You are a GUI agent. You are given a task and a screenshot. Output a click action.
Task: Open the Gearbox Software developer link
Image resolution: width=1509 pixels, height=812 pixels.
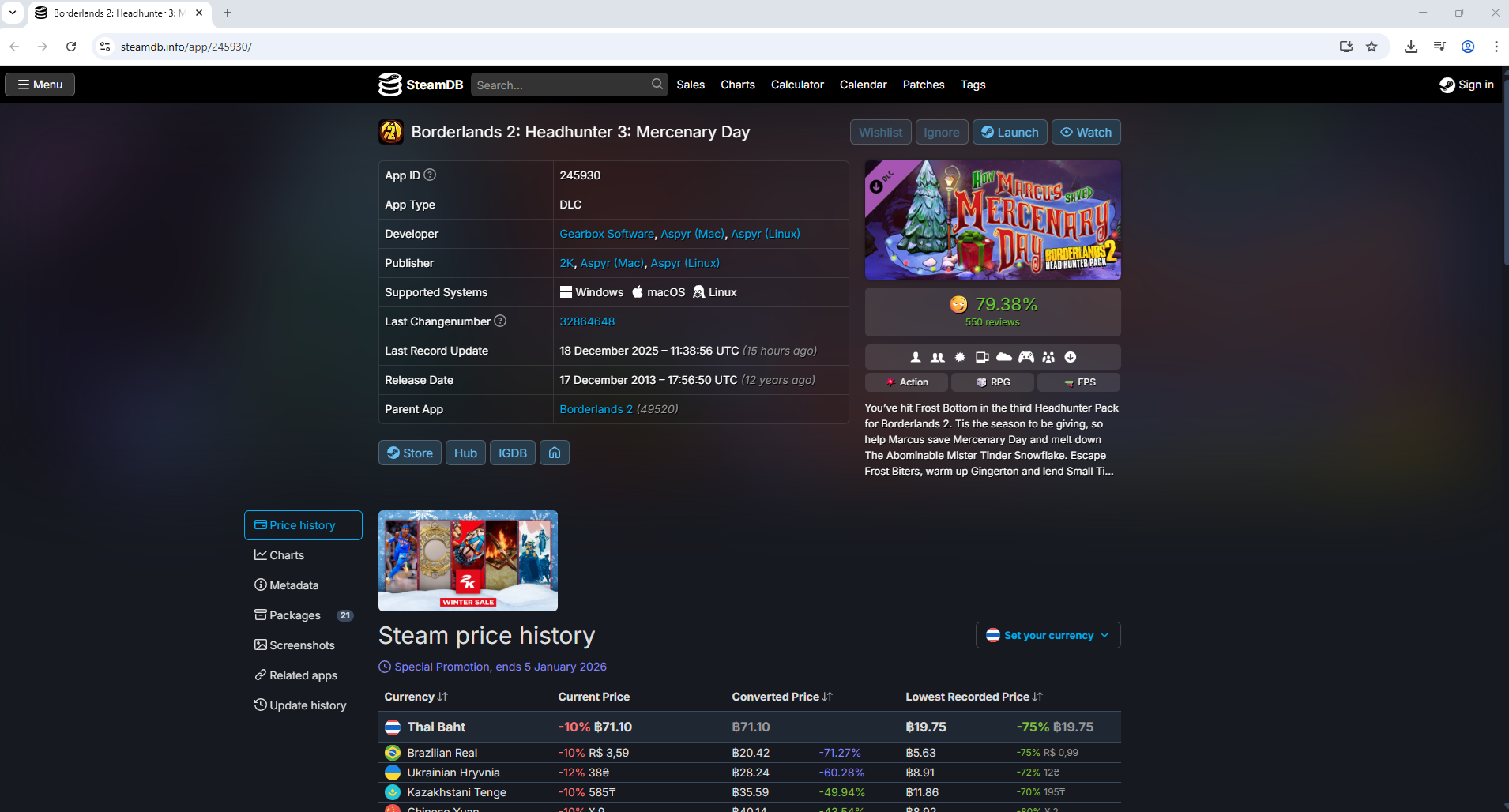(x=607, y=234)
